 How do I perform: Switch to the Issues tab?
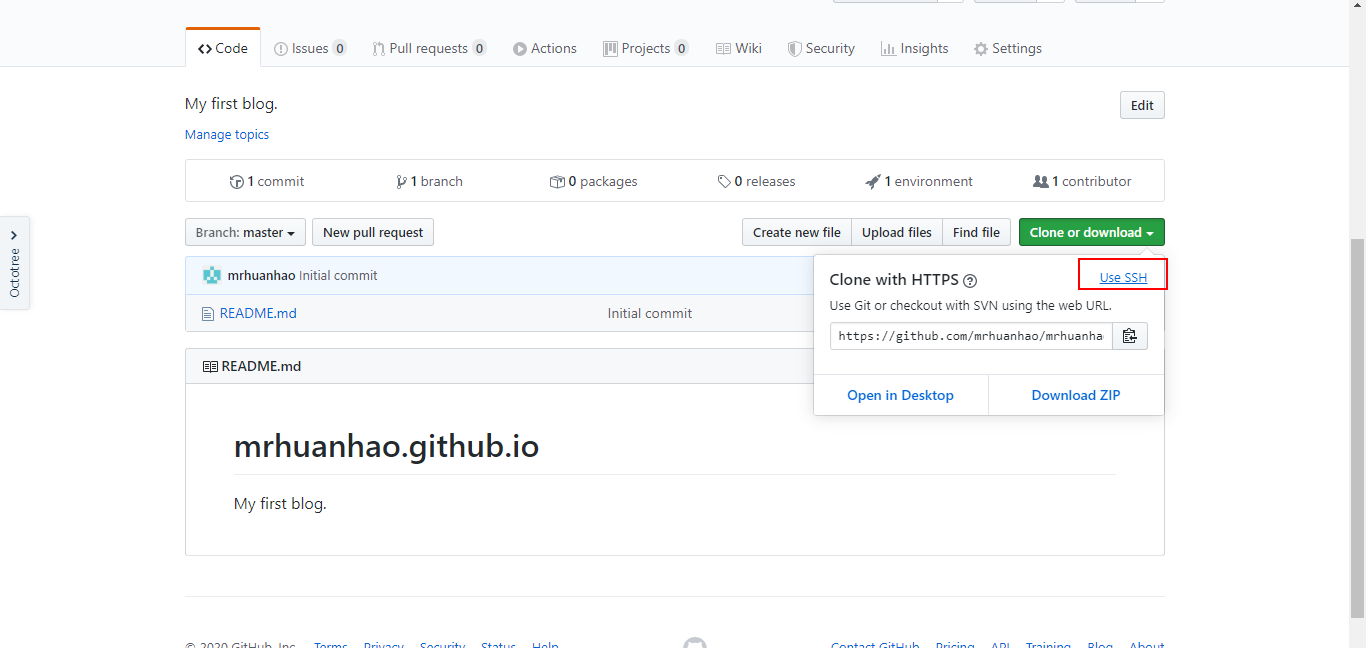pyautogui.click(x=310, y=48)
